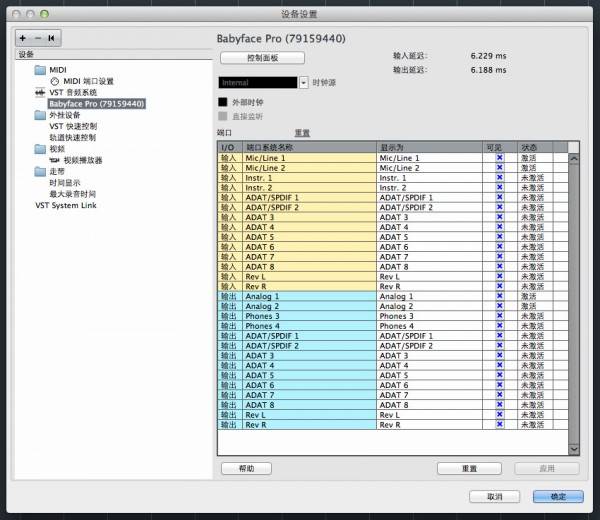Open the 控制面板 control panel button
The width and height of the screenshot is (600, 520).
(262, 58)
